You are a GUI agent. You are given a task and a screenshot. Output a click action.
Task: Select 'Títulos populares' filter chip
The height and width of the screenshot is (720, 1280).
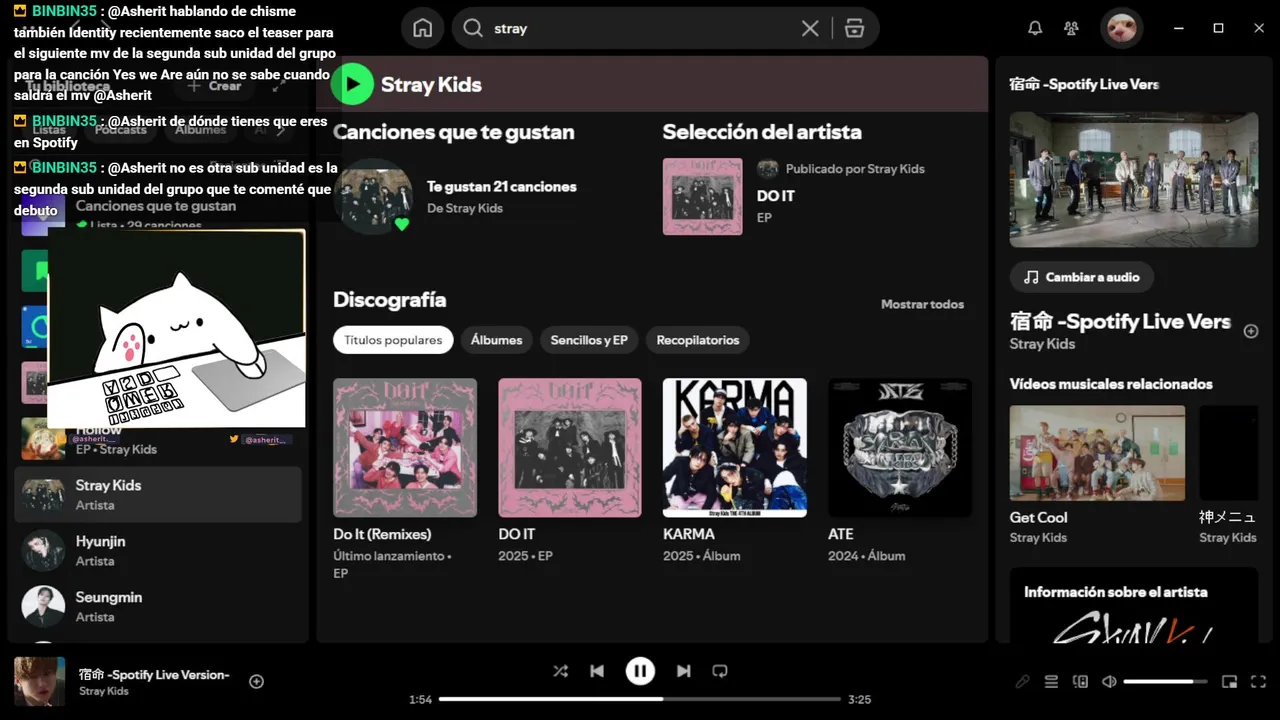click(393, 340)
